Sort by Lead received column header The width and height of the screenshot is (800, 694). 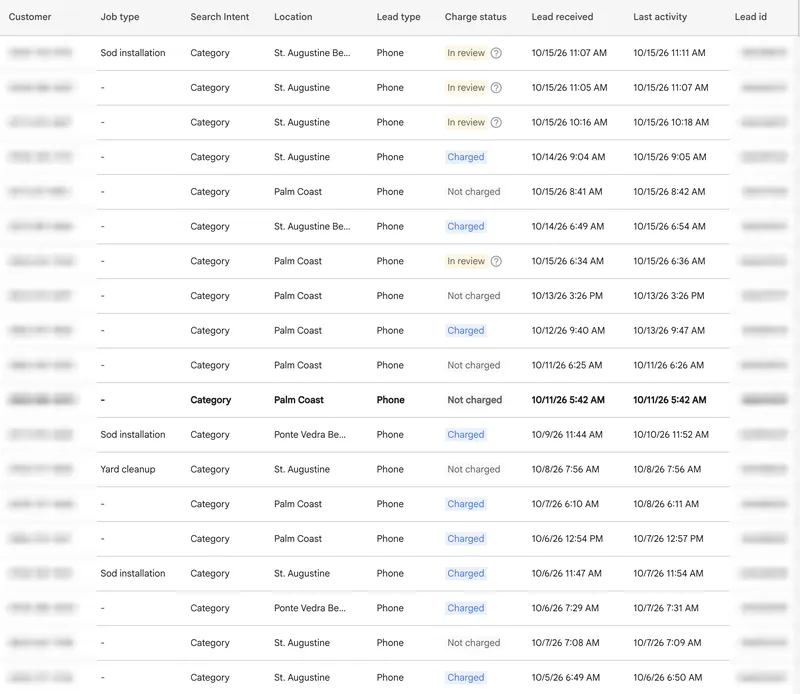tap(562, 17)
